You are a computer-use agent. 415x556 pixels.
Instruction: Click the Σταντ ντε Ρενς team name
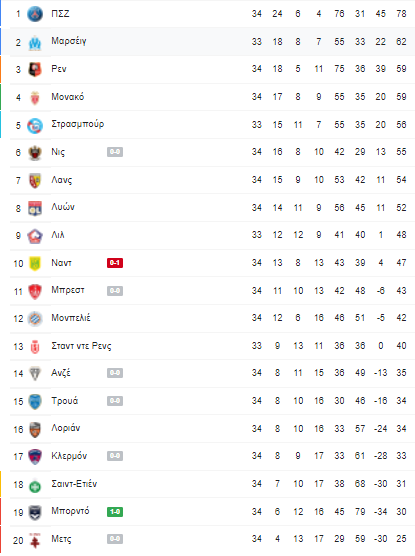(x=81, y=346)
